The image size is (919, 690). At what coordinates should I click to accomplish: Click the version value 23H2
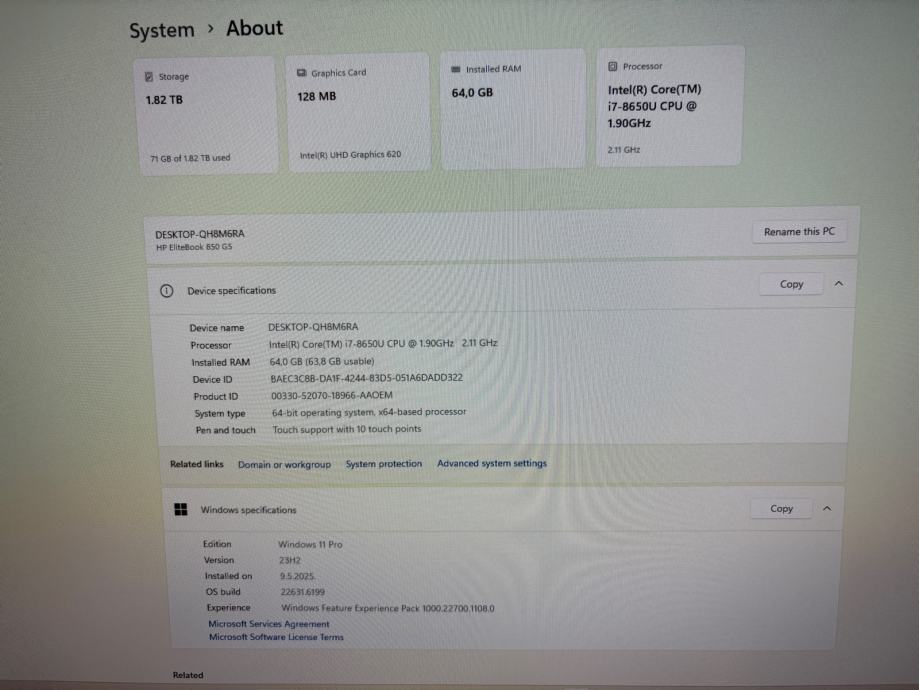coord(290,560)
